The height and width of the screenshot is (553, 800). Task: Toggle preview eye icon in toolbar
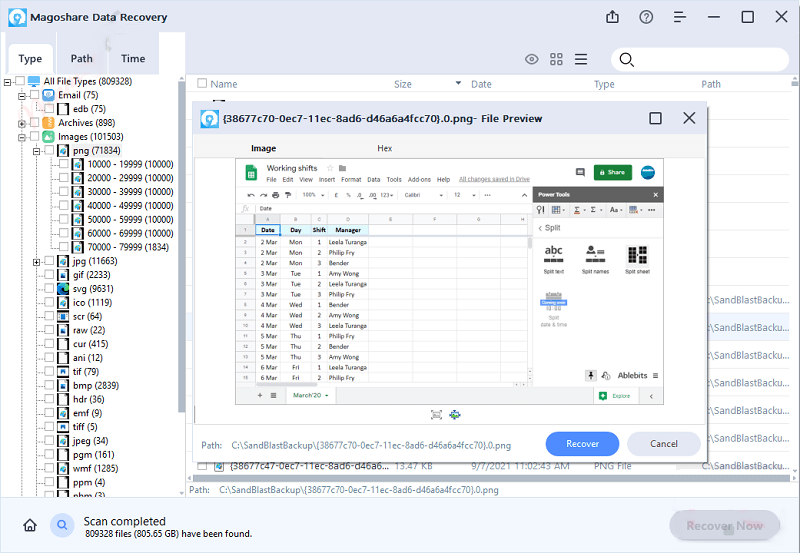pos(532,59)
